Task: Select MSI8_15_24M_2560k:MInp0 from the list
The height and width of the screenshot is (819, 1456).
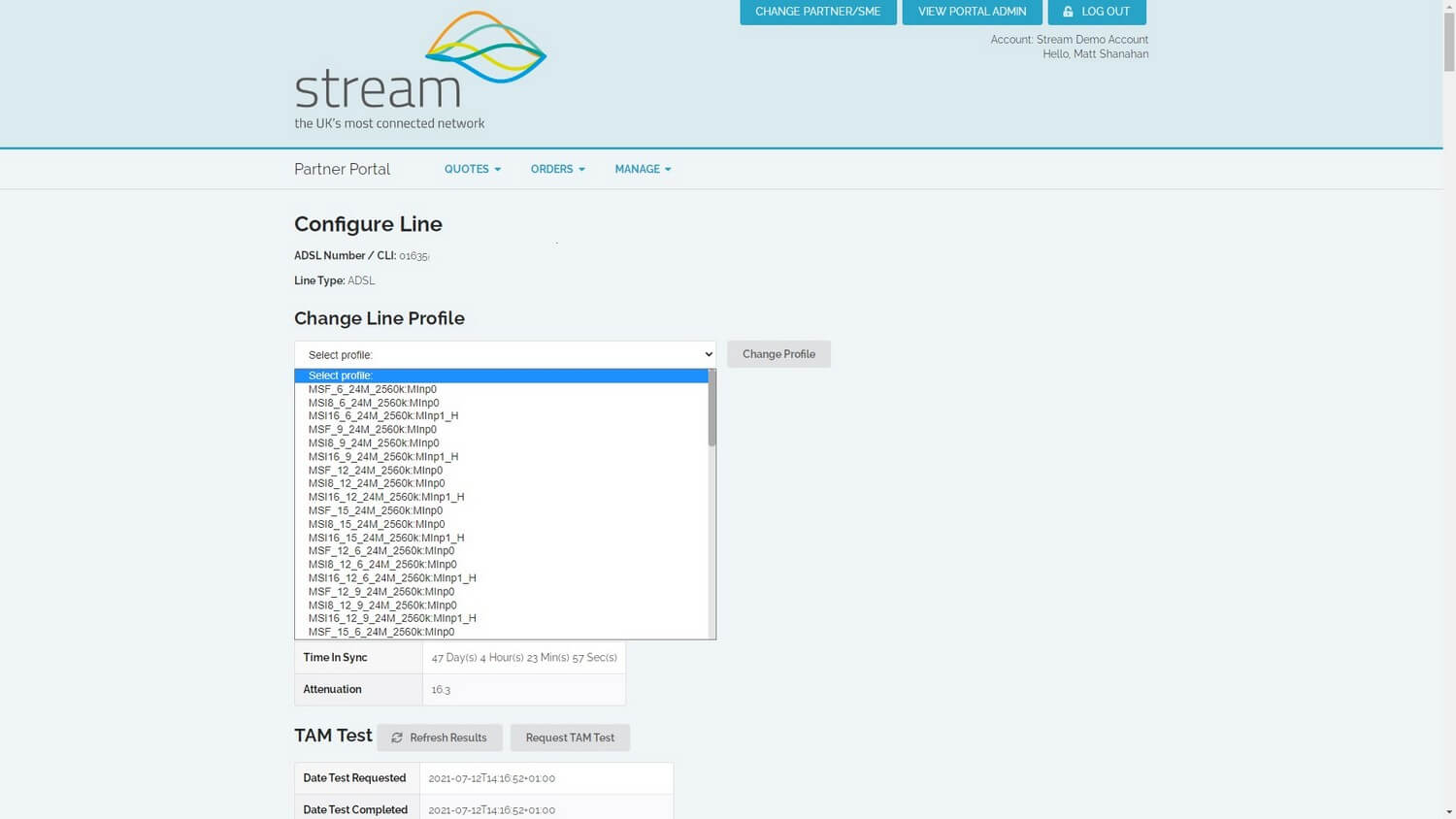Action: pos(377,524)
